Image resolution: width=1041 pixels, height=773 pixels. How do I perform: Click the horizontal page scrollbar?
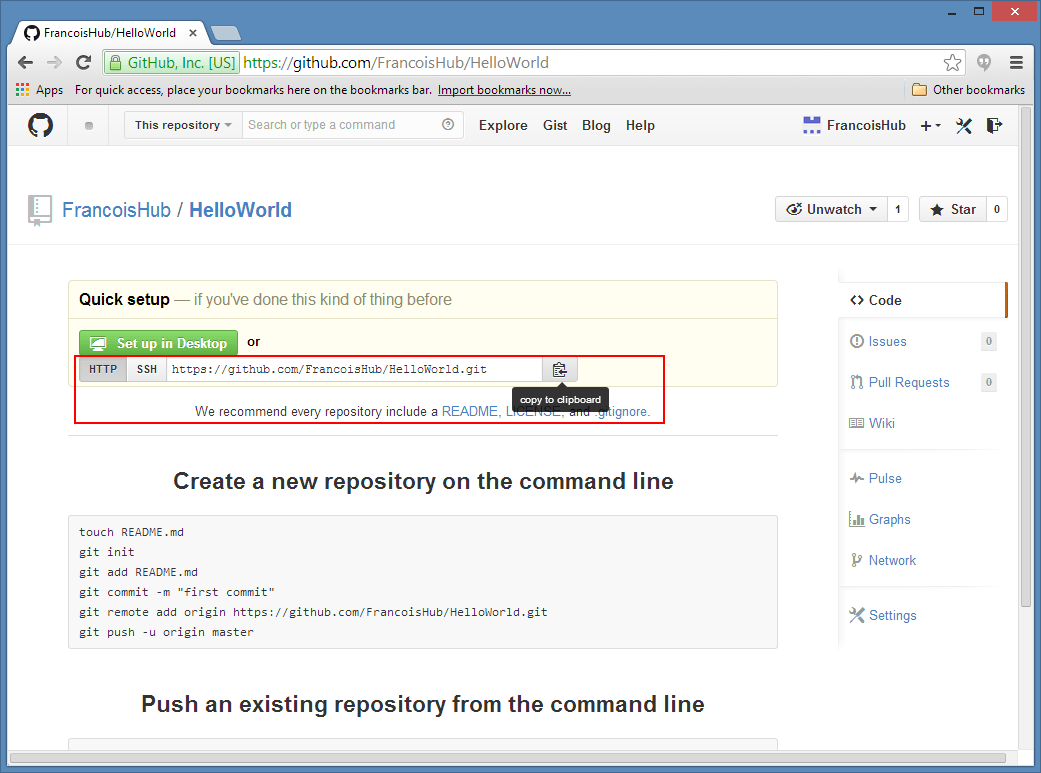(508, 758)
